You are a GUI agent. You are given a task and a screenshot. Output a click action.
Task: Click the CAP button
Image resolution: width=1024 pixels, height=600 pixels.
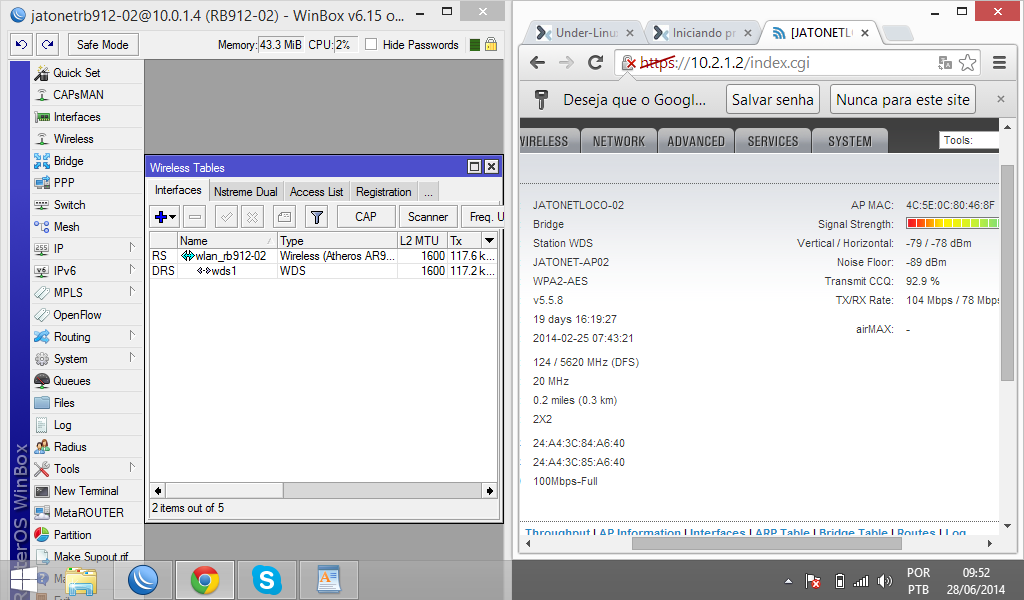click(366, 217)
